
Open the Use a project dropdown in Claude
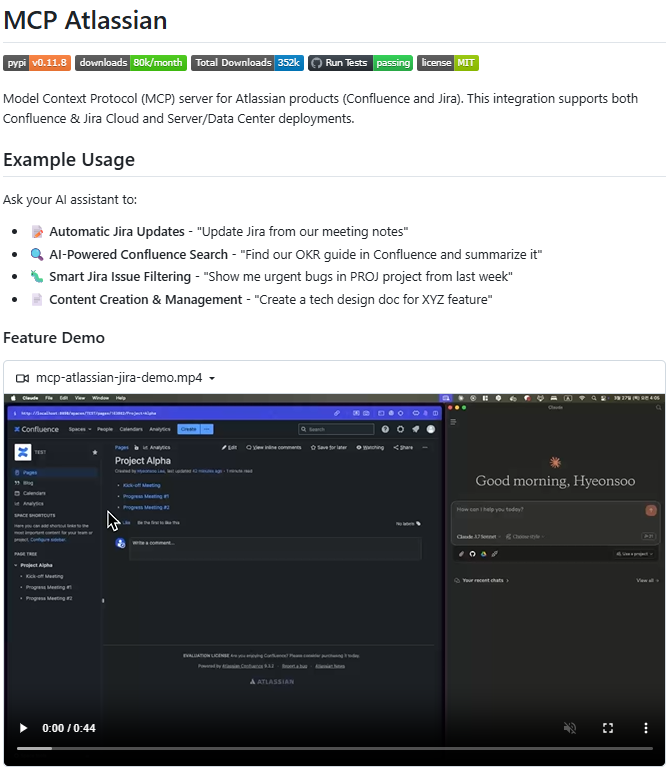pyautogui.click(x=635, y=554)
